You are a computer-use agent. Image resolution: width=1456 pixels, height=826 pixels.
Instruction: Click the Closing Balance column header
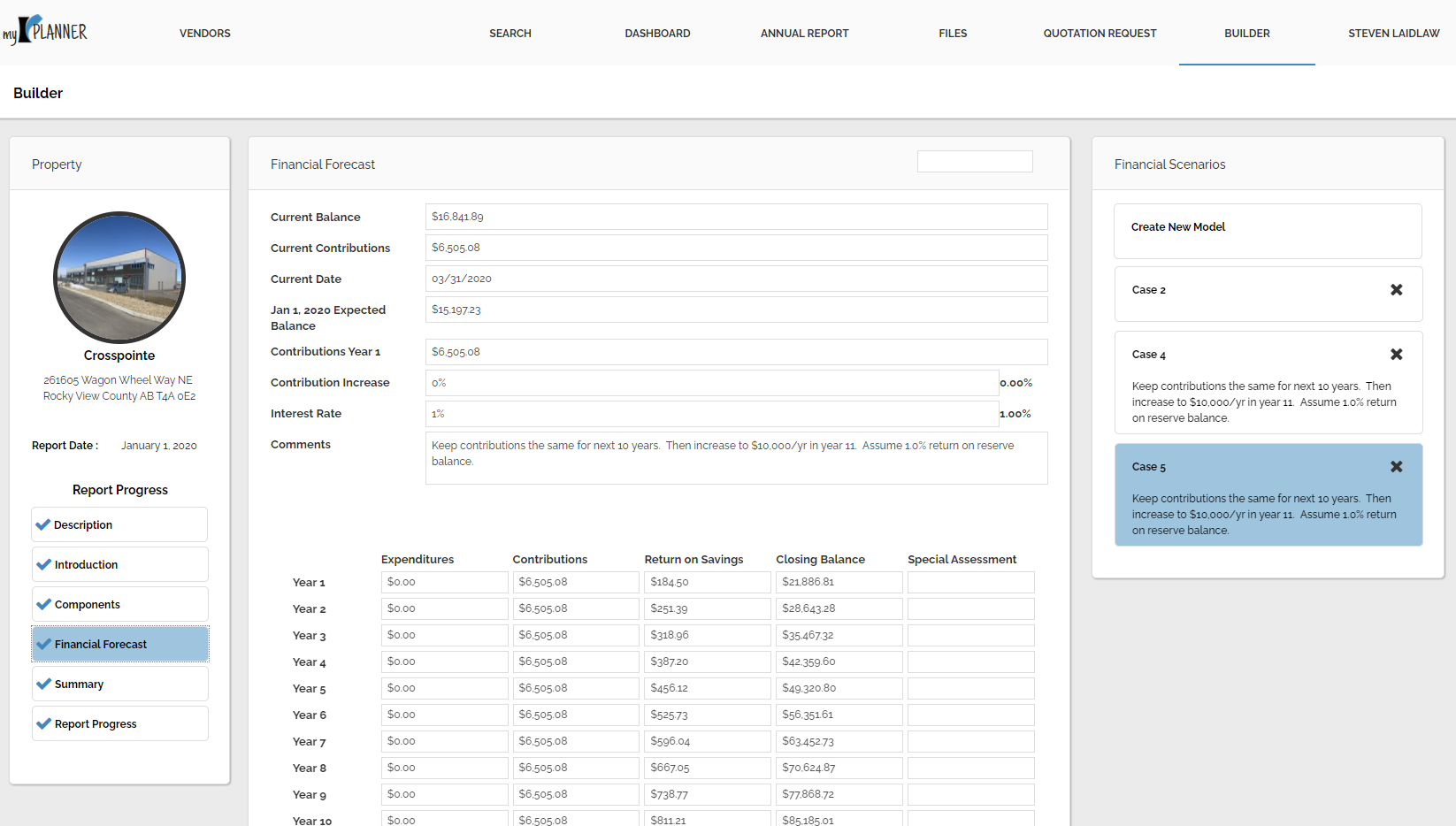[x=820, y=560]
